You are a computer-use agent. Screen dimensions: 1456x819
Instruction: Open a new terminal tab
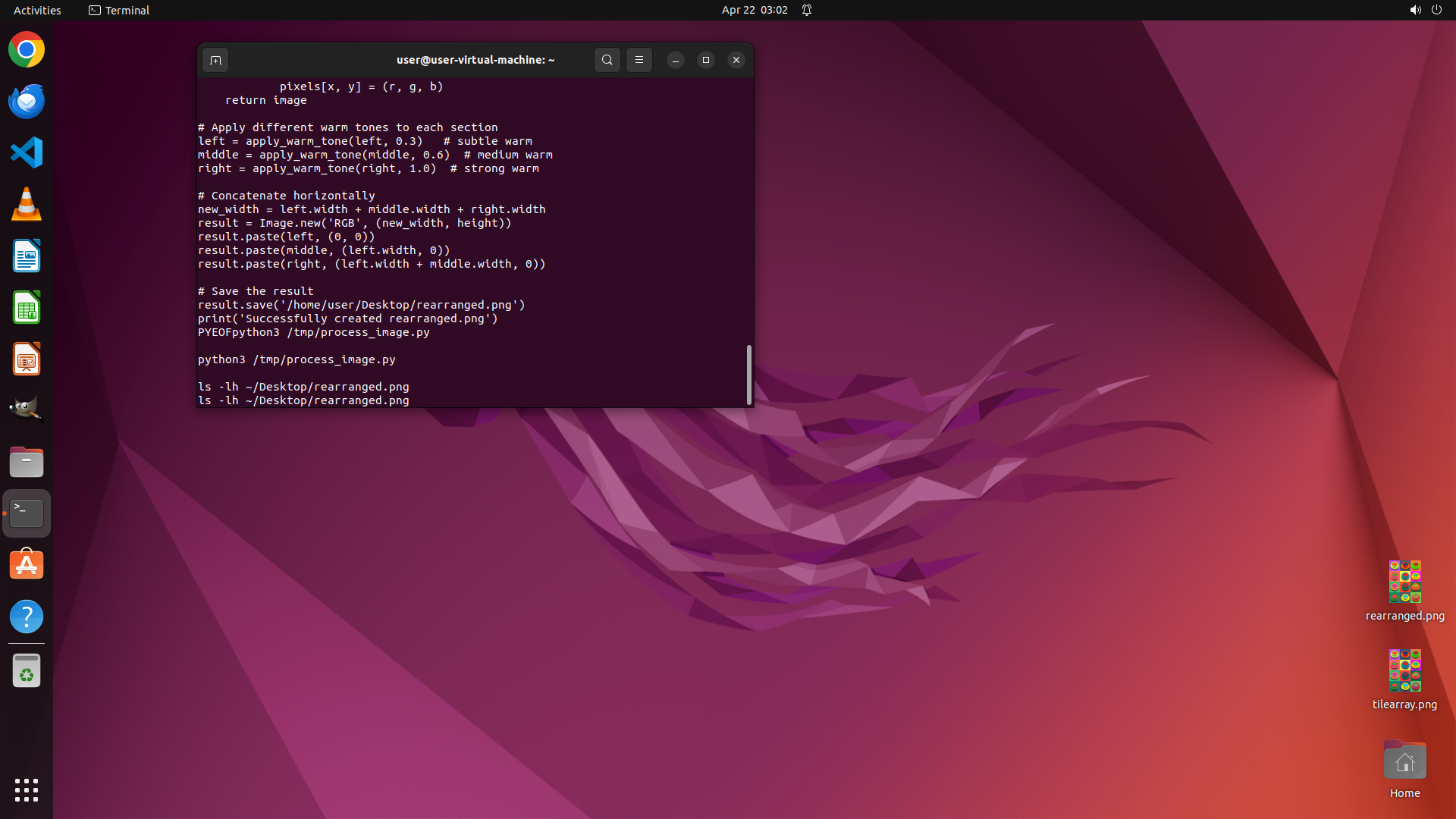pyautogui.click(x=215, y=60)
